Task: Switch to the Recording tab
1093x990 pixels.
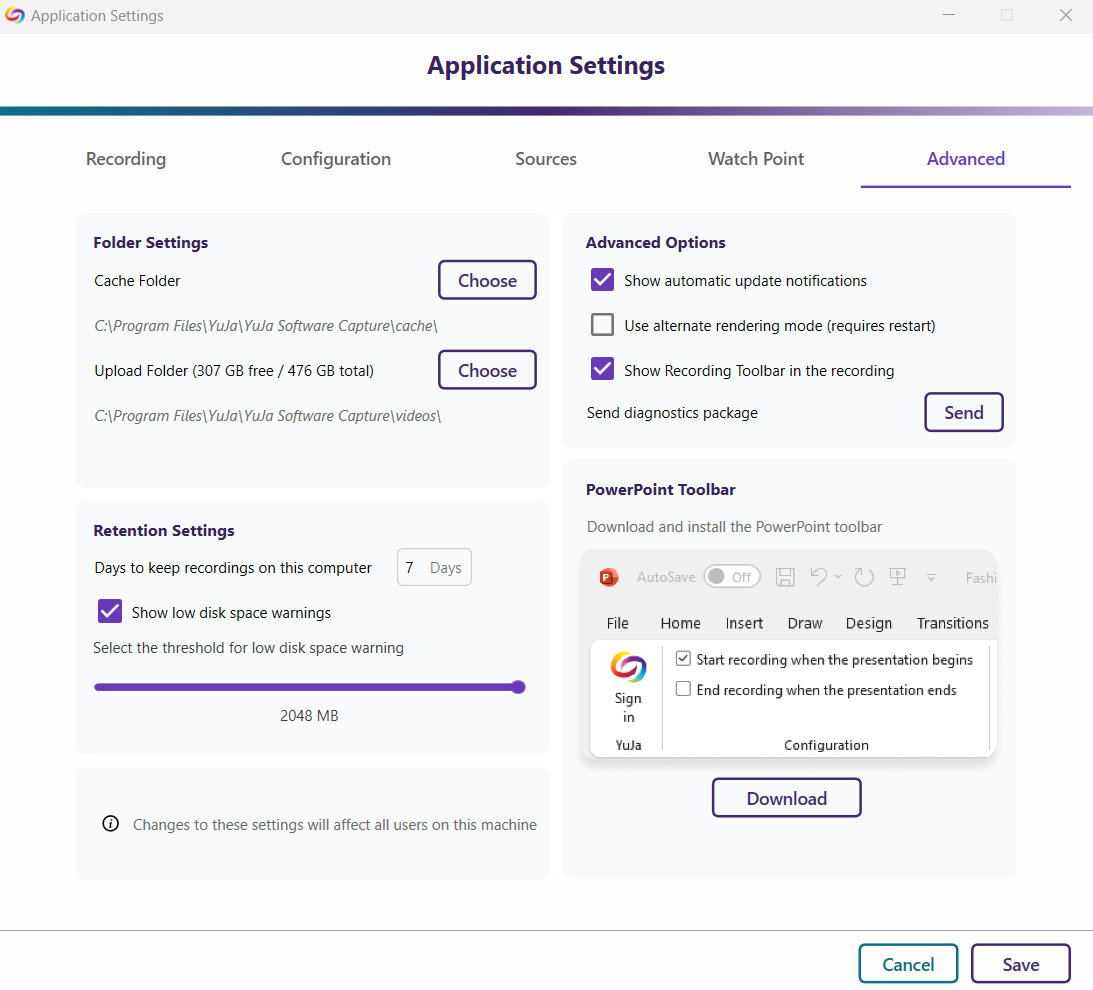Action: pos(125,159)
